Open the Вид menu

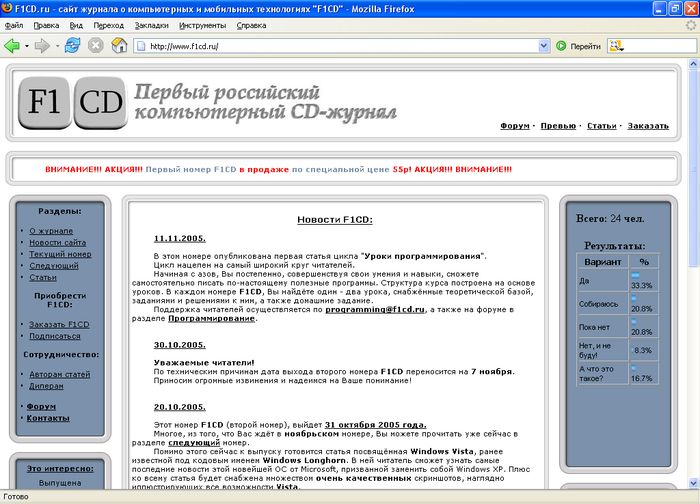click(76, 25)
